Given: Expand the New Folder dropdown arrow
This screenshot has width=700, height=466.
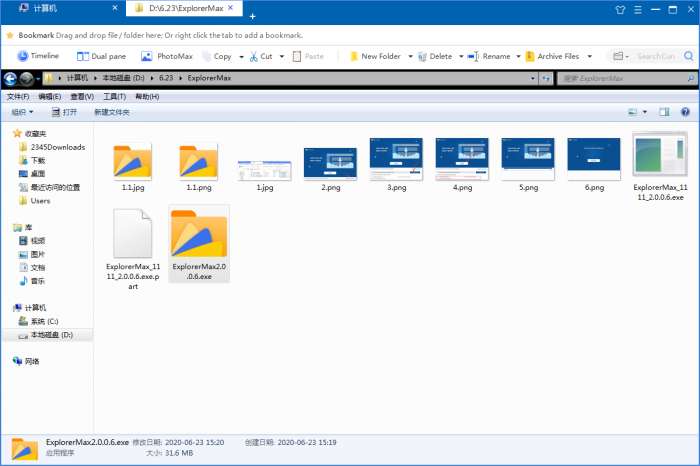Looking at the screenshot, I should (x=410, y=57).
